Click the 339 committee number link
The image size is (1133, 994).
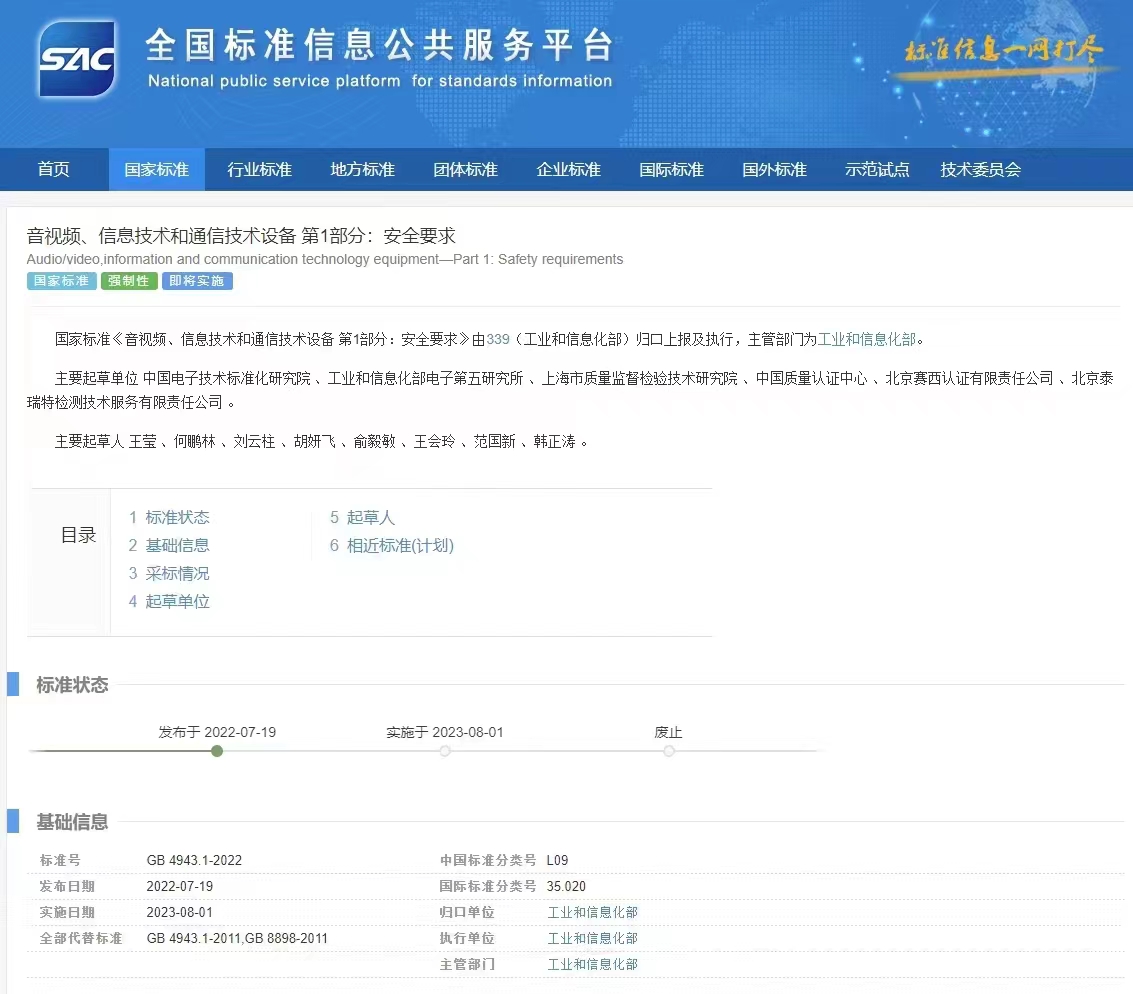498,339
